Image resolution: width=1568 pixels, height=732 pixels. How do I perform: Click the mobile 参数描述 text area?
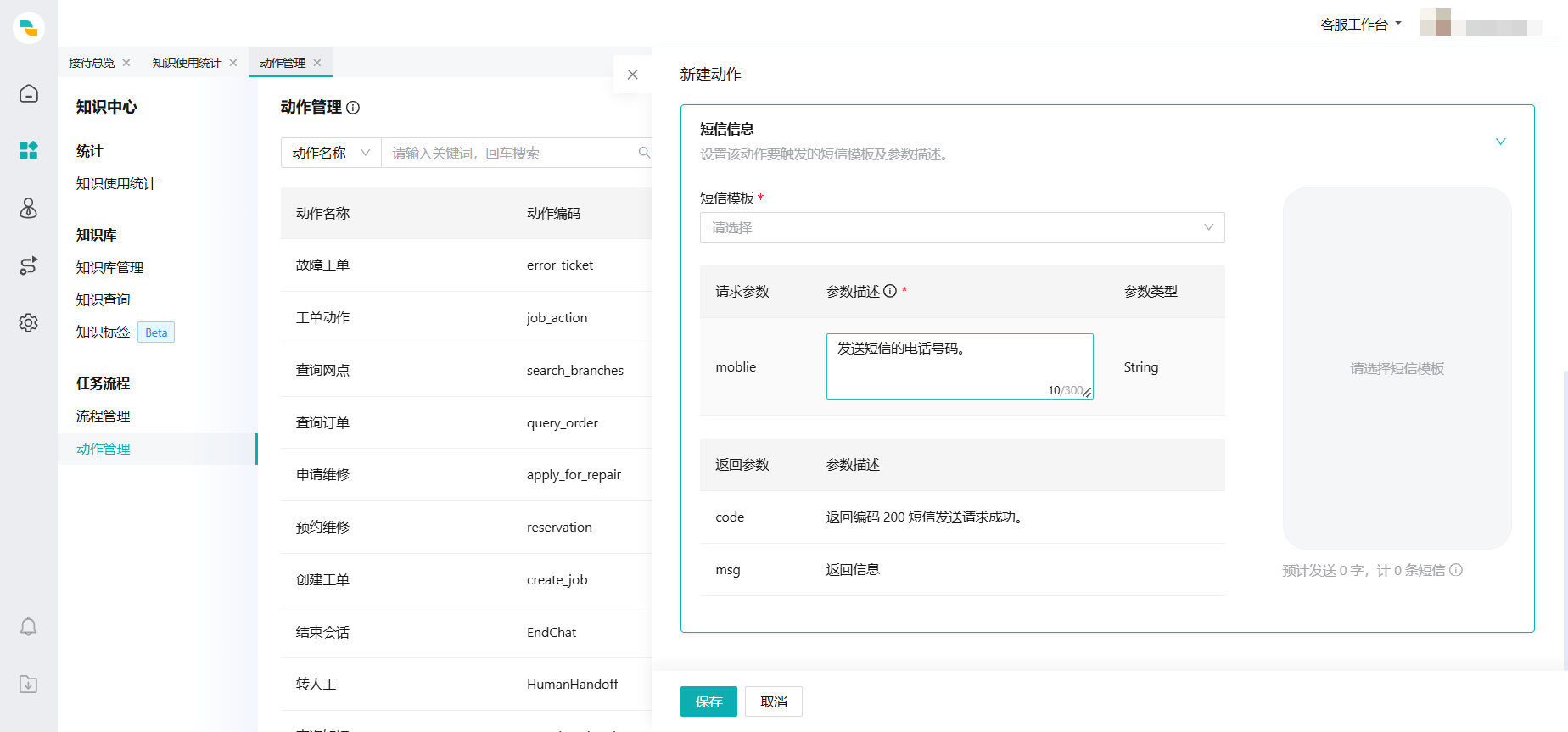click(x=959, y=366)
